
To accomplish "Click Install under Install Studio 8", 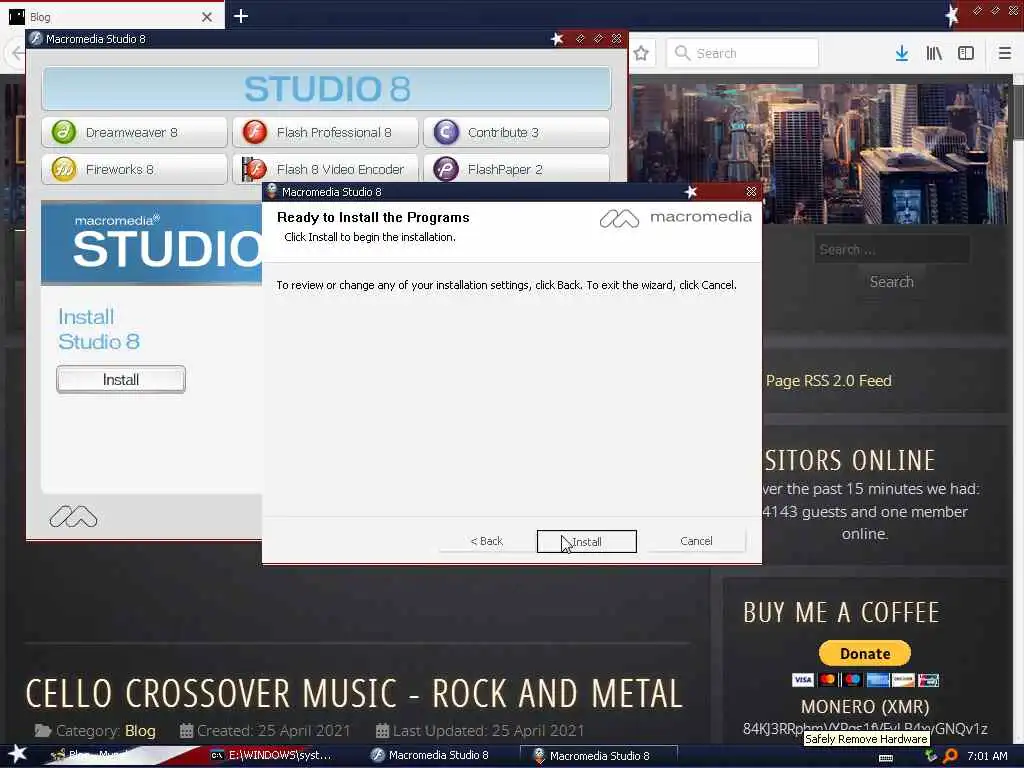I will pyautogui.click(x=121, y=379).
